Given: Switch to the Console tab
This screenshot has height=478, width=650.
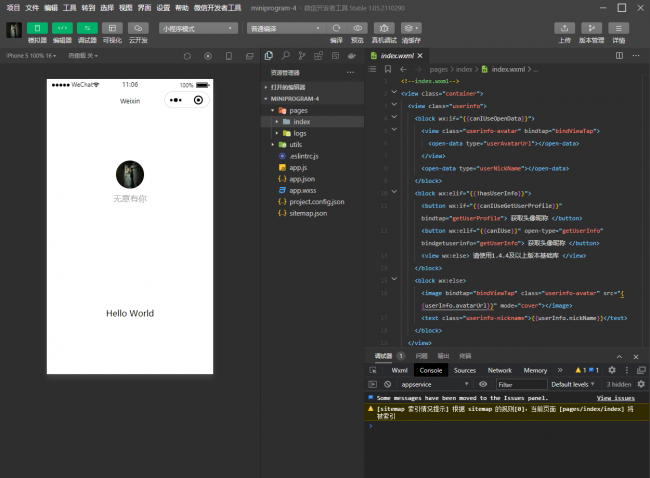Looking at the screenshot, I should [431, 370].
